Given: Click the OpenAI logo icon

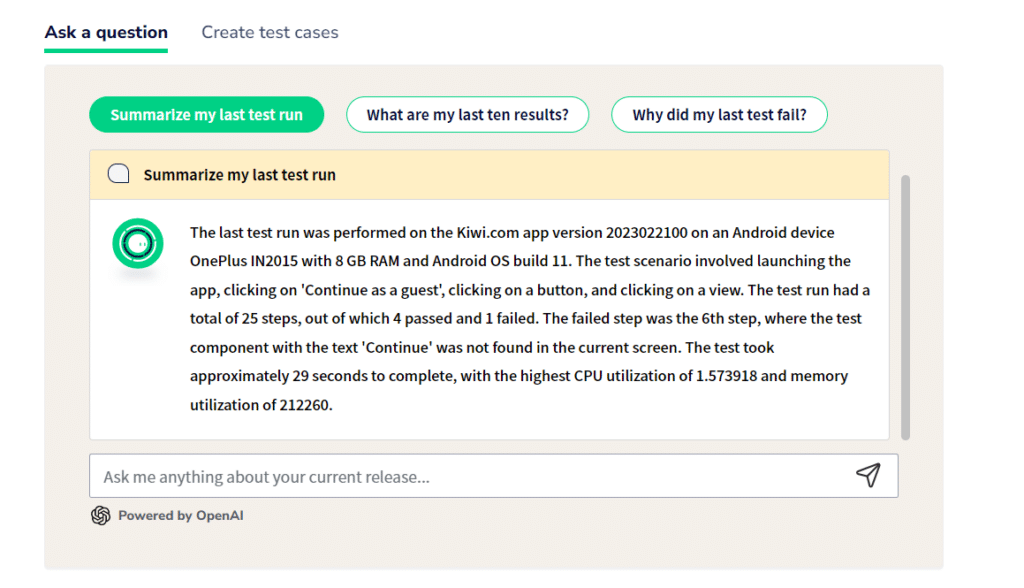Looking at the screenshot, I should click(x=101, y=515).
